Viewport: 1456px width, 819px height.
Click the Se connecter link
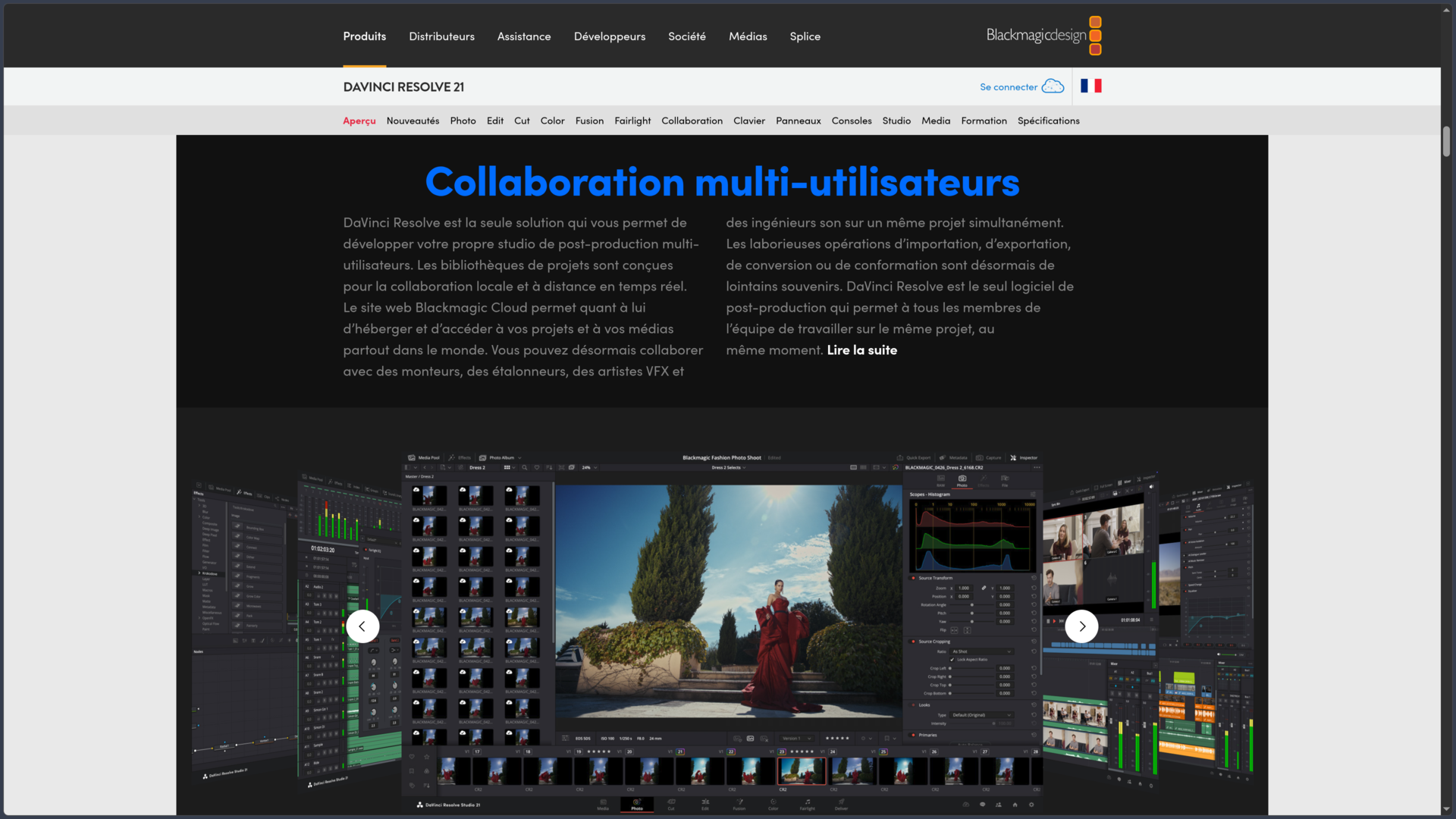[1008, 87]
